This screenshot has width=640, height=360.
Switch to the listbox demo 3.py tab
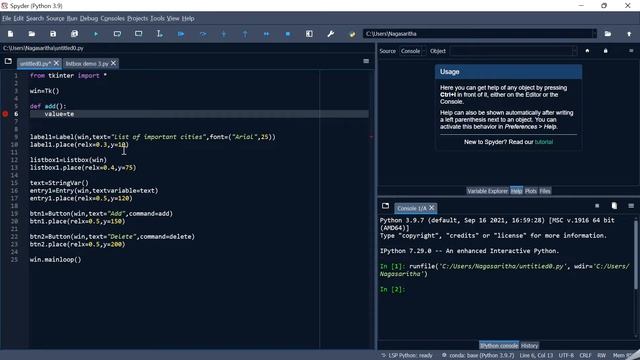pyautogui.click(x=87, y=64)
